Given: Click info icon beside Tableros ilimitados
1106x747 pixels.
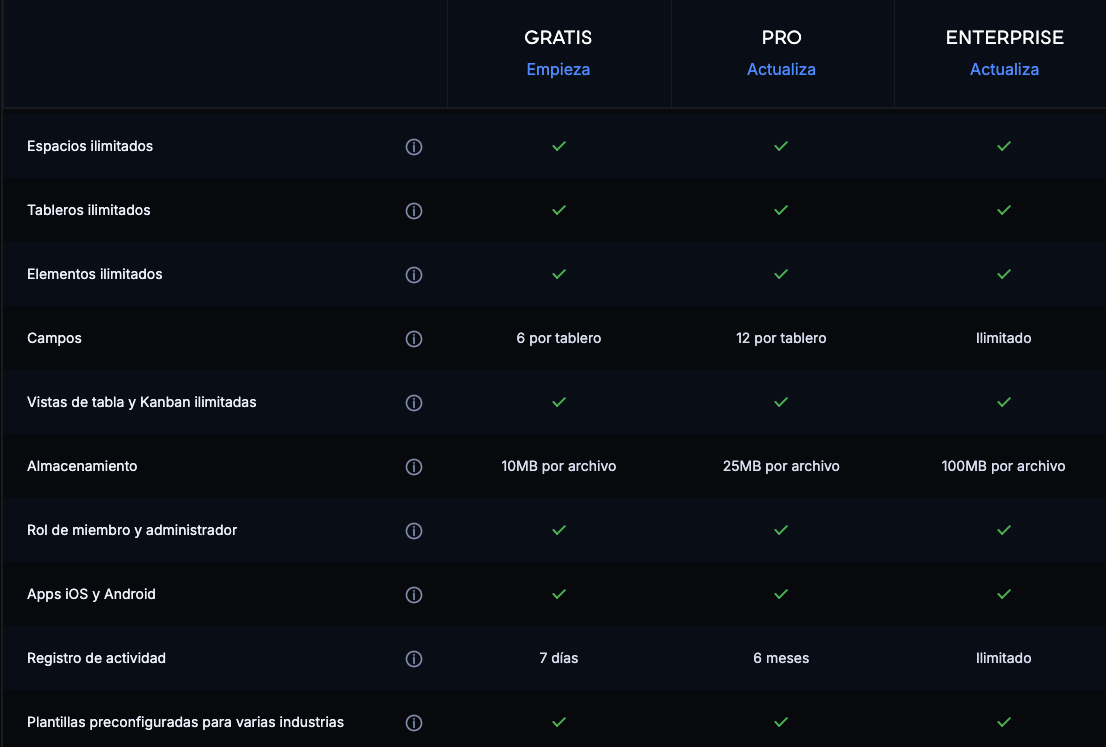Looking at the screenshot, I should (414, 211).
